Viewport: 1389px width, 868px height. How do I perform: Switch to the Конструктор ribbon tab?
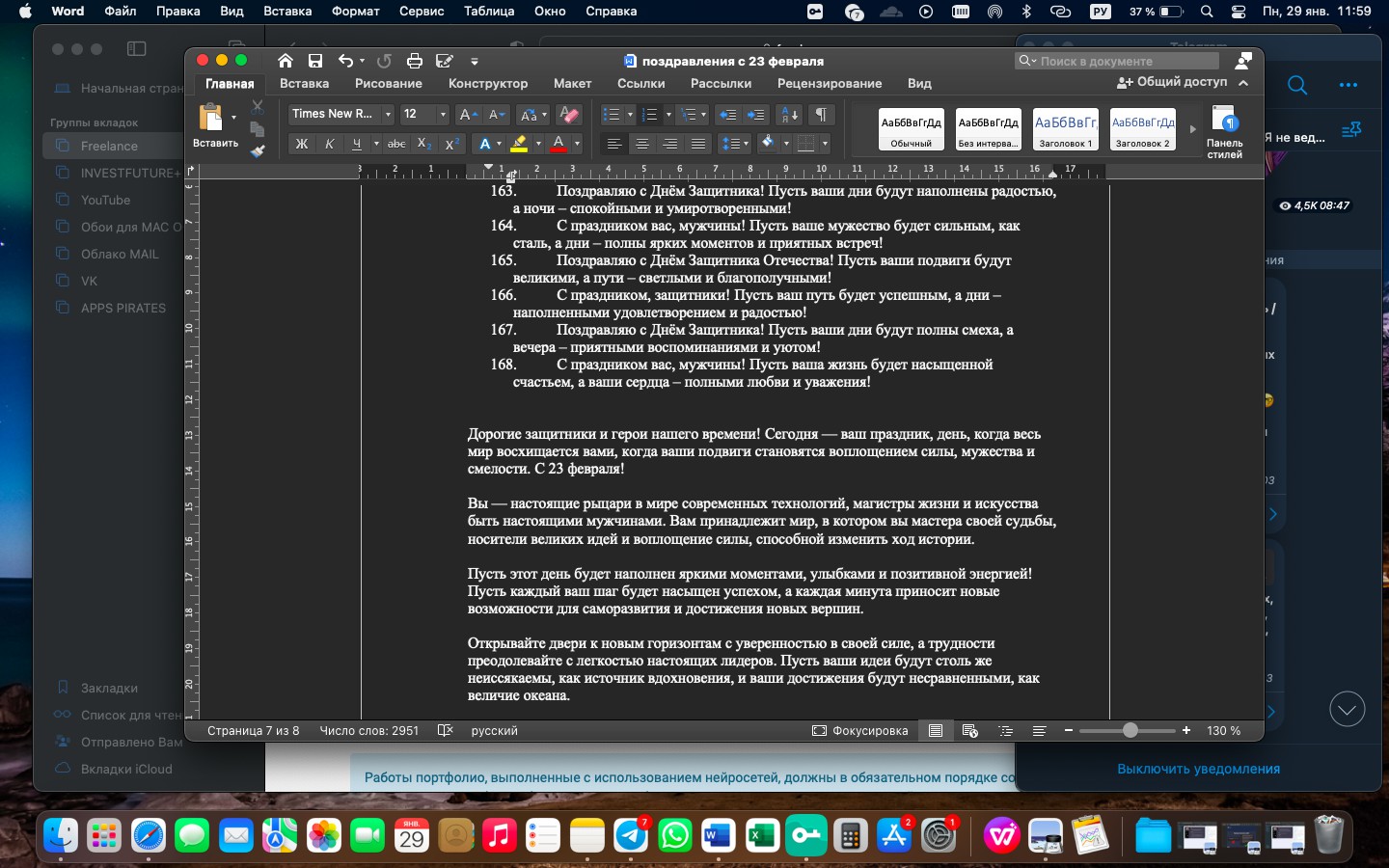(x=488, y=84)
